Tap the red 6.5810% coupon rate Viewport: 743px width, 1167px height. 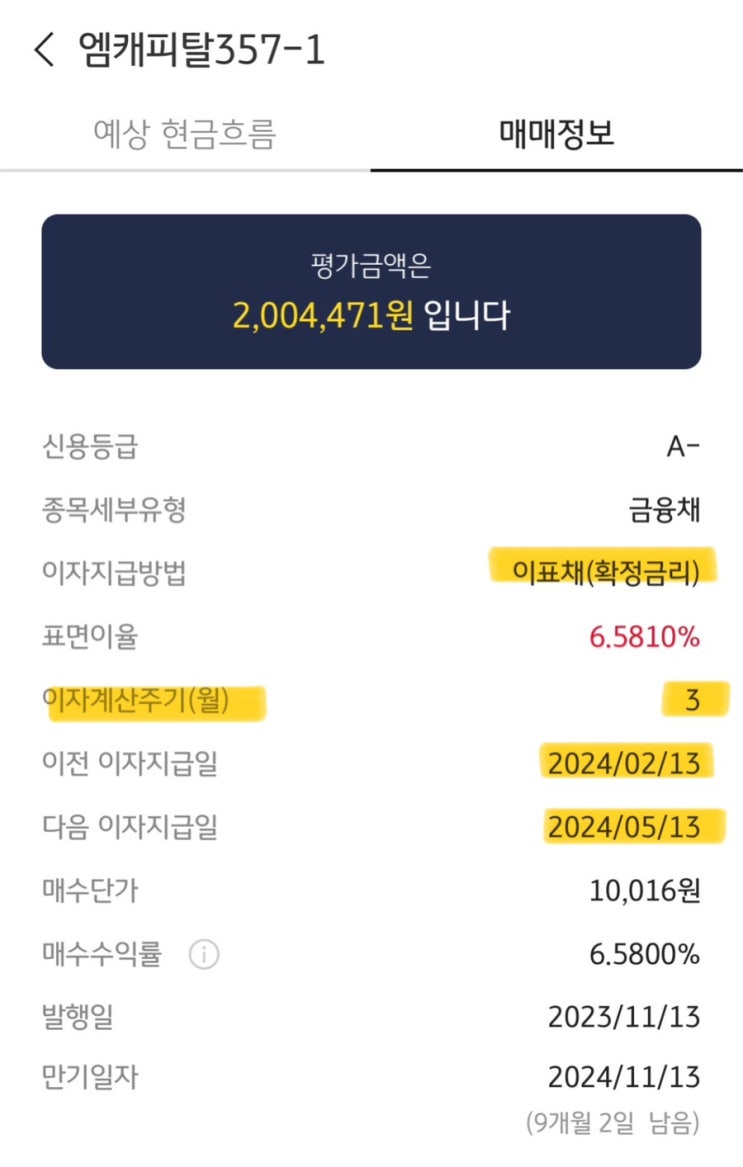point(645,637)
